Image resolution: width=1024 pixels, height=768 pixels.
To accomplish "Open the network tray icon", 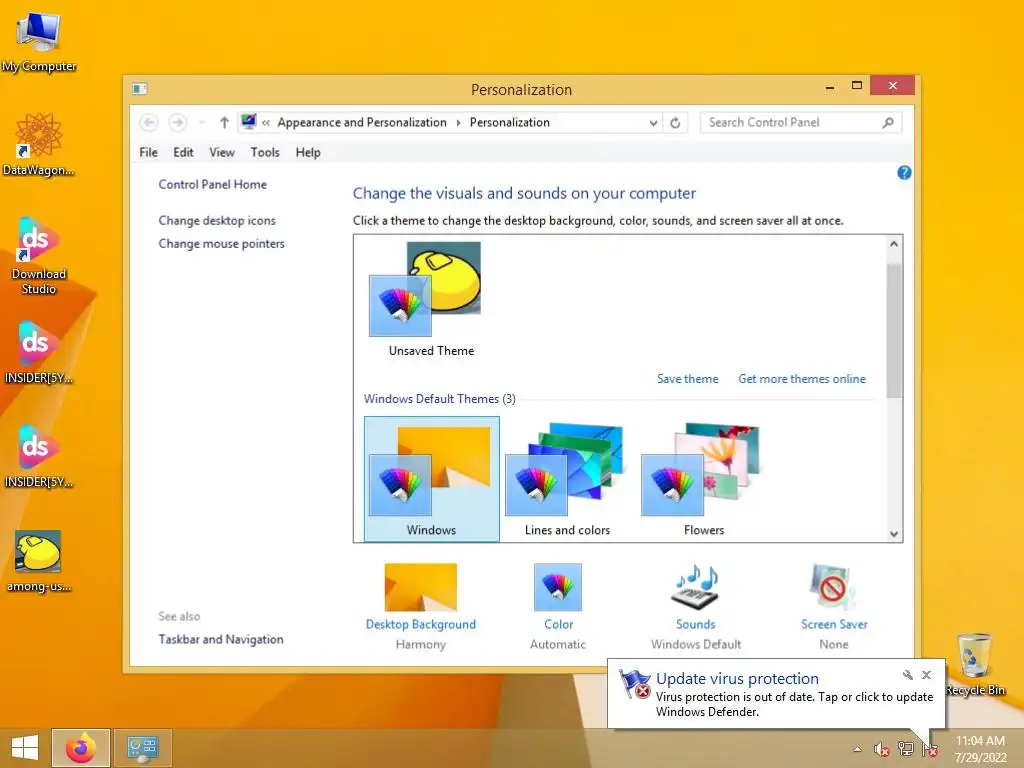I will click(906, 749).
